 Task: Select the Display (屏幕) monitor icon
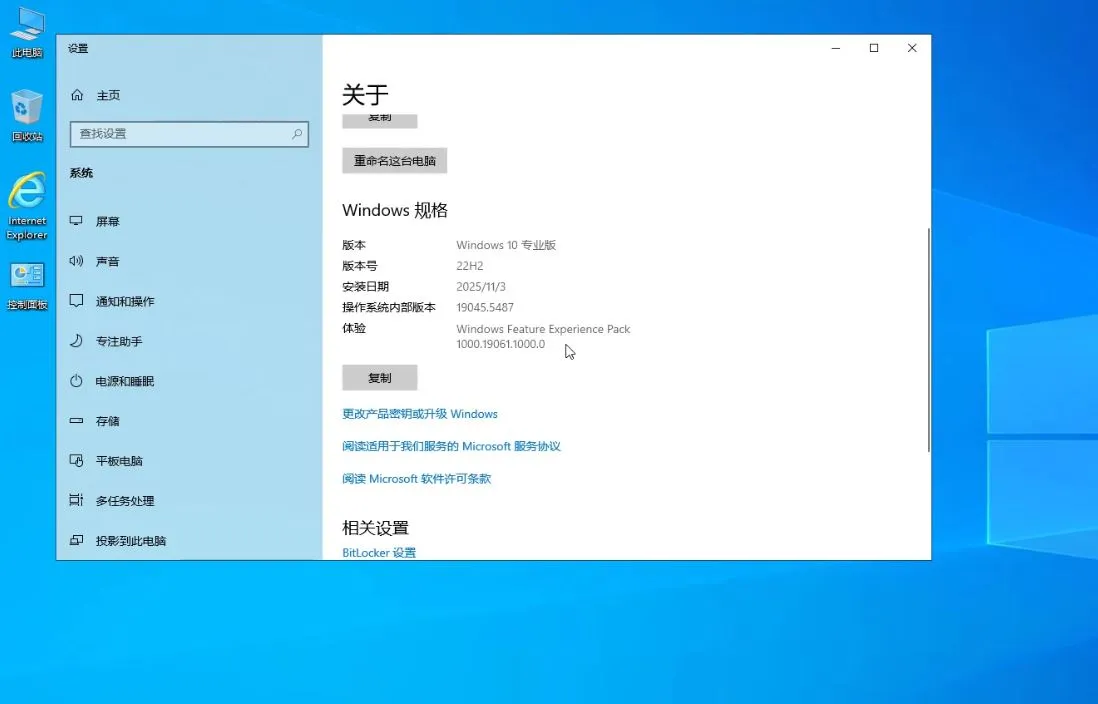coord(77,221)
